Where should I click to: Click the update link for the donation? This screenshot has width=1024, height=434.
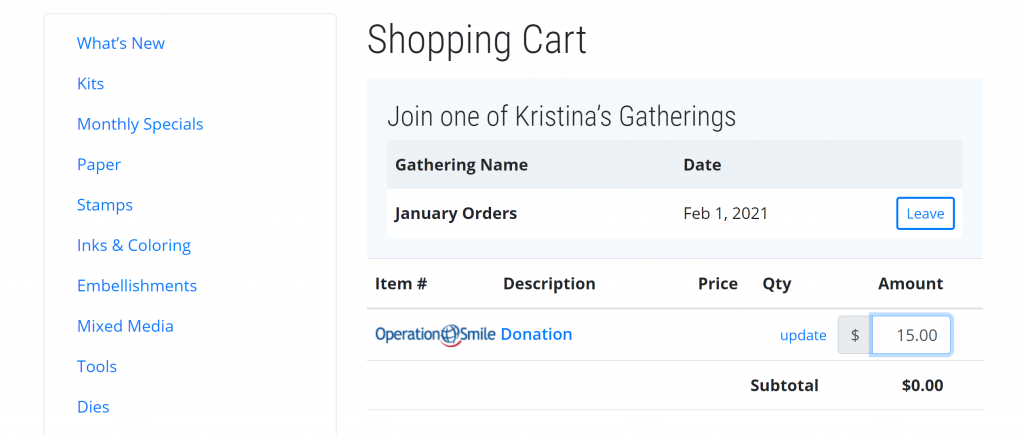click(803, 335)
